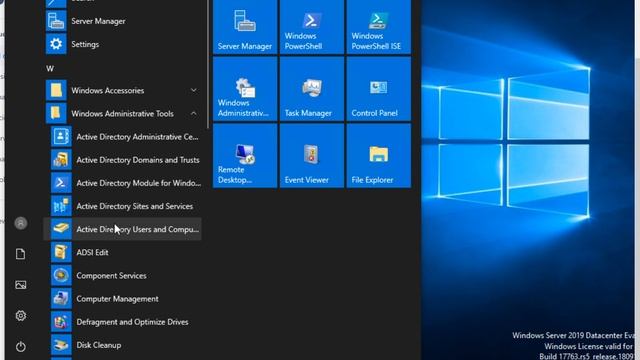Open the Remote Desktop tile
Image resolution: width=640 pixels, height=360 pixels.
point(245,156)
